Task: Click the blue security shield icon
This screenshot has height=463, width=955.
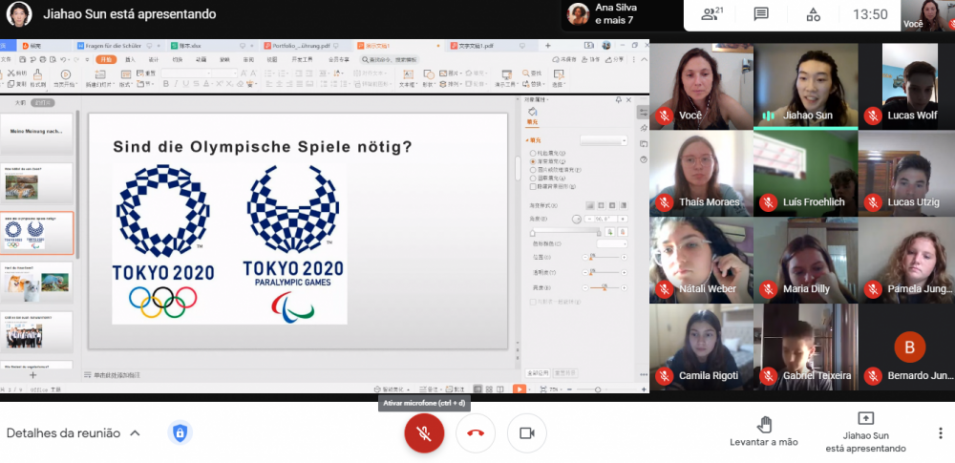Action: [180, 433]
